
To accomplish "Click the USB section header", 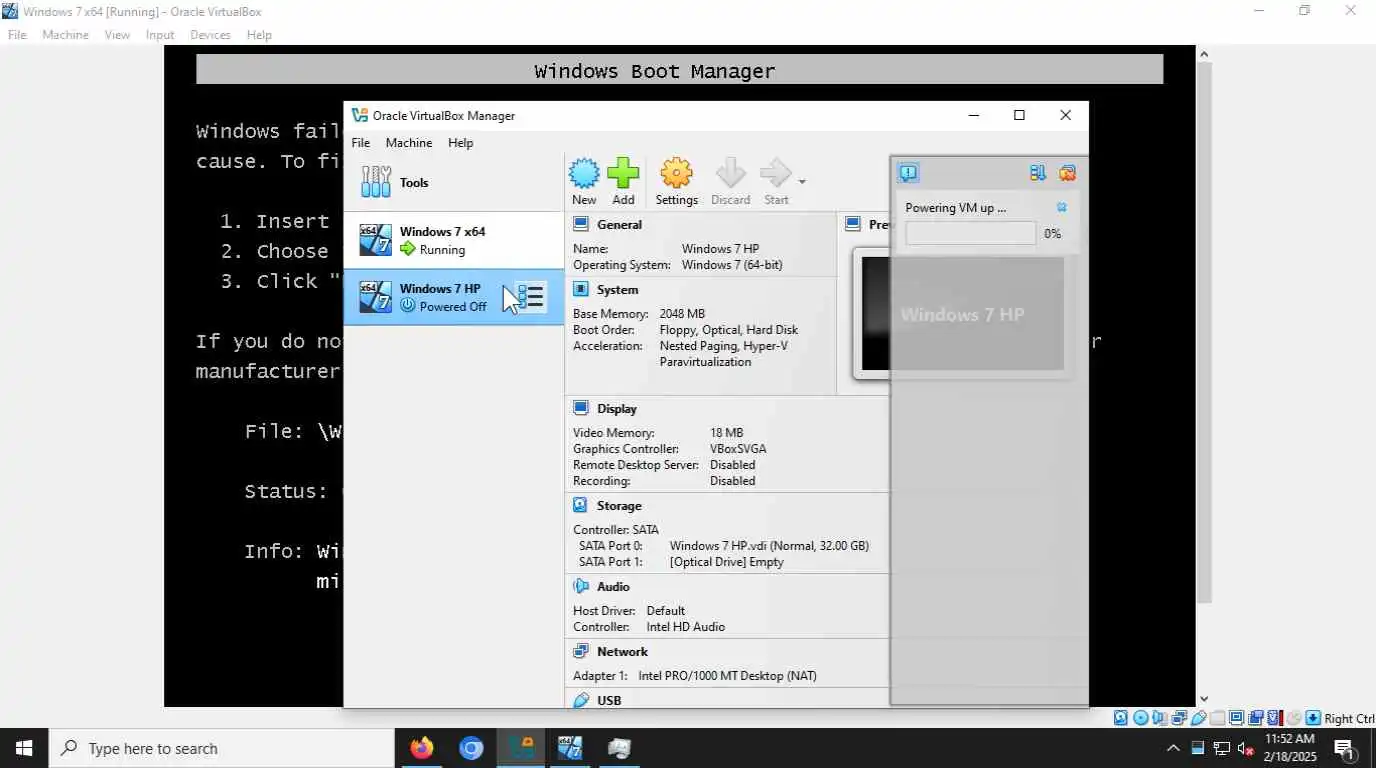I will point(609,701).
